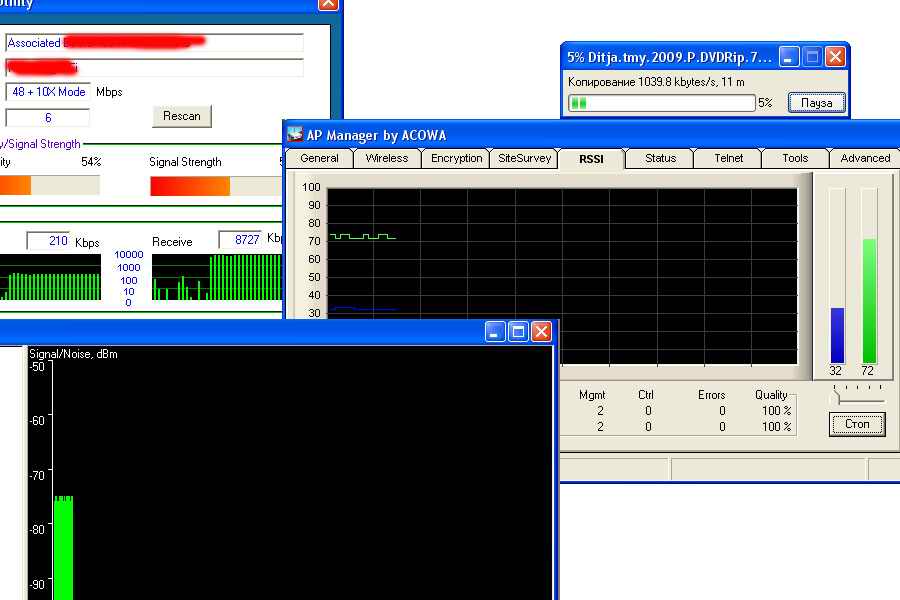Open the Encryption tab
900x600 pixels.
pyautogui.click(x=456, y=158)
